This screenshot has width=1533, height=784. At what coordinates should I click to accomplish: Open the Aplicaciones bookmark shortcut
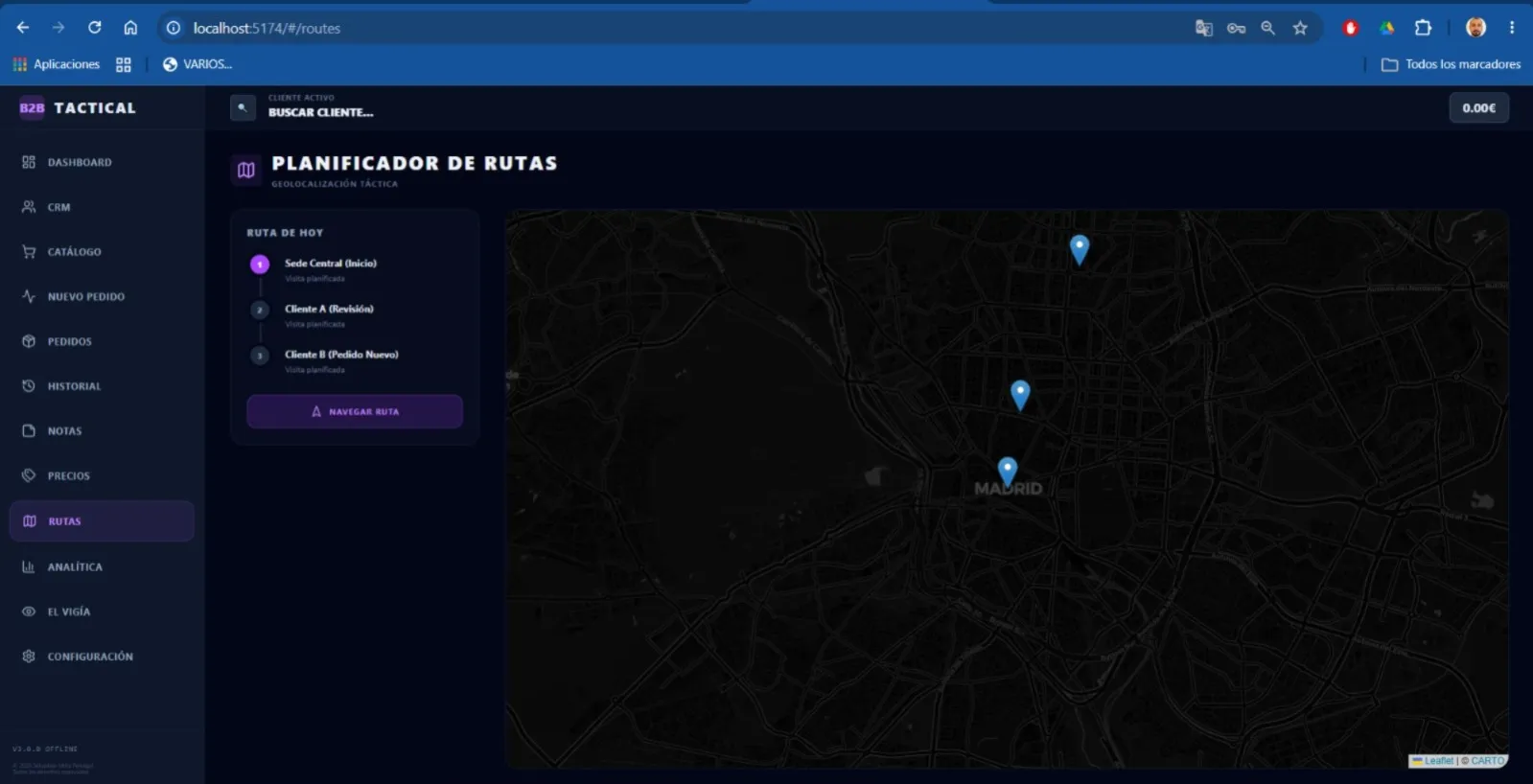(57, 64)
